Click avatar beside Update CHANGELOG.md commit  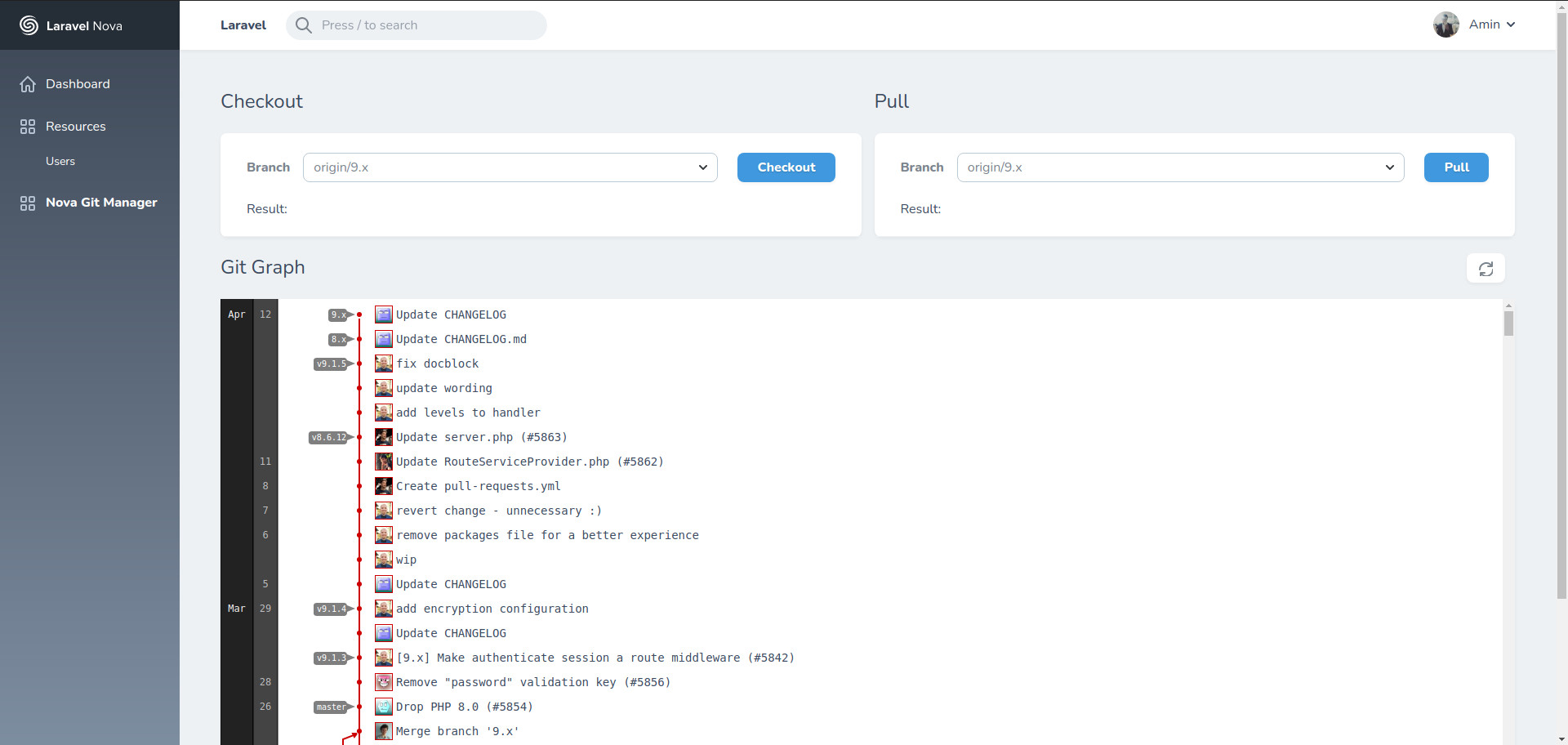click(x=384, y=339)
